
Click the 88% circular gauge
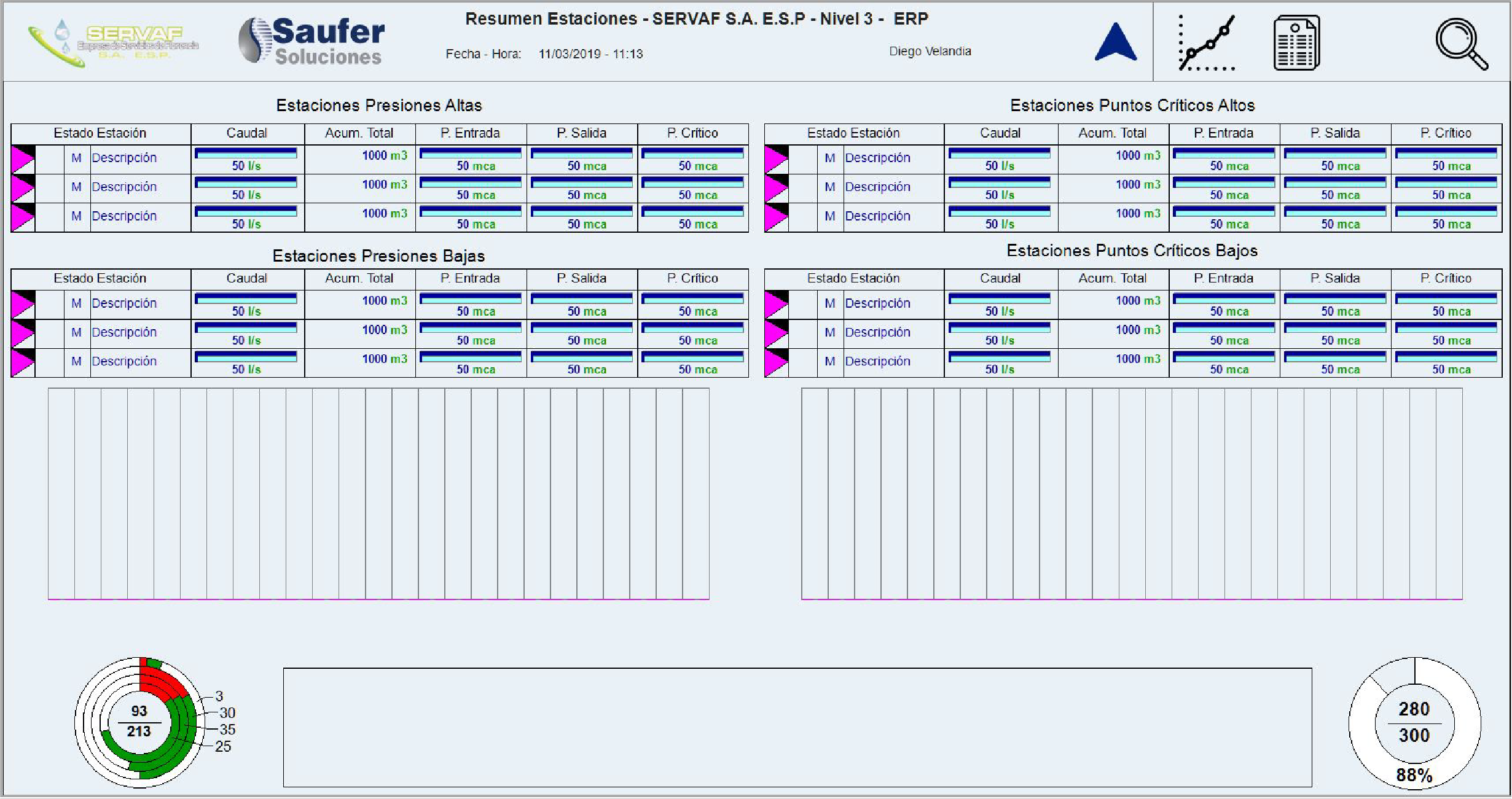pos(1414,723)
